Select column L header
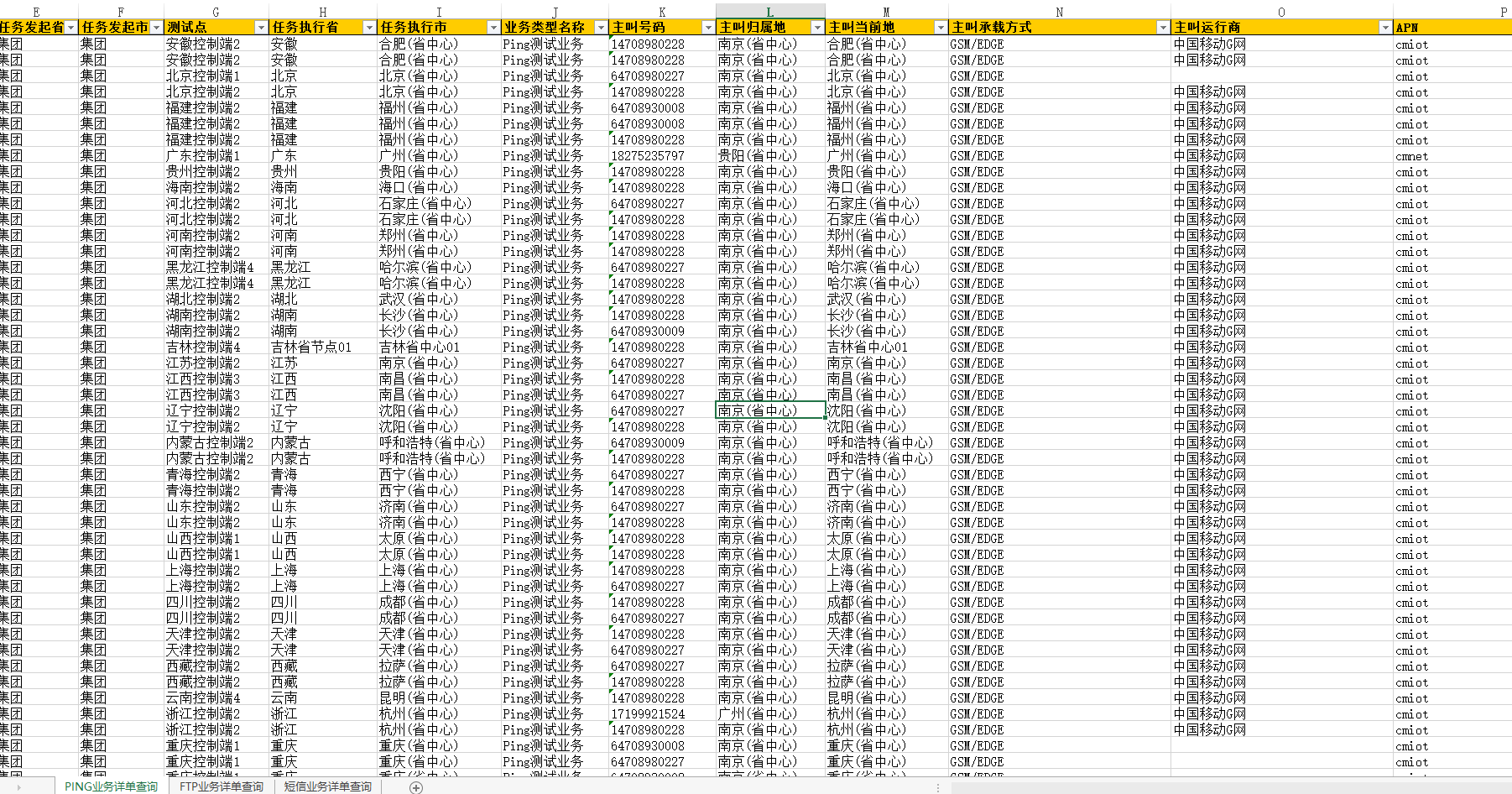The width and height of the screenshot is (1512, 794). (x=770, y=12)
